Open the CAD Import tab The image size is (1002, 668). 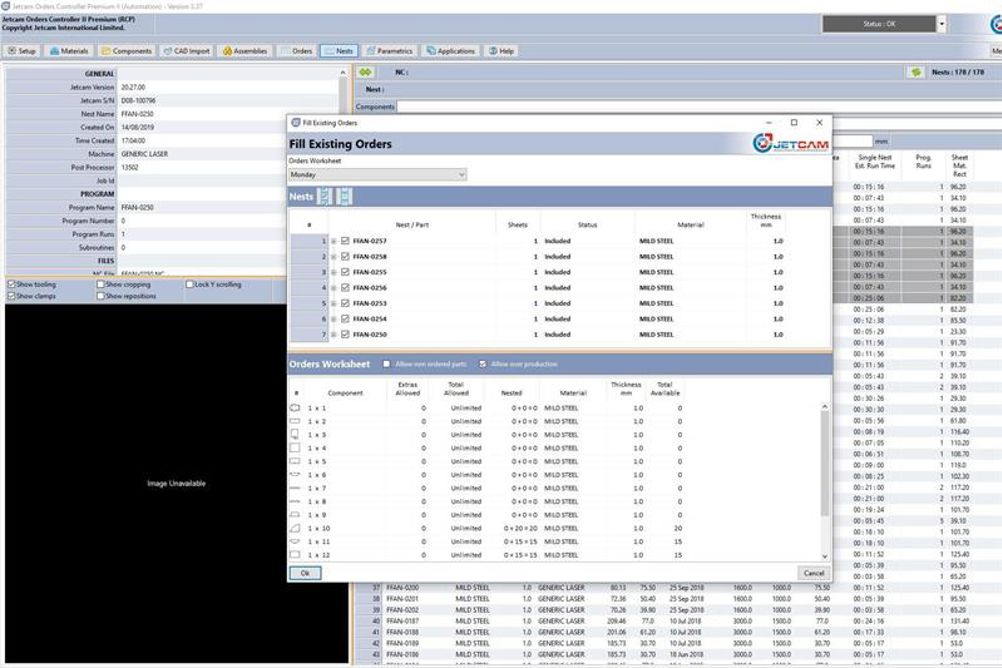click(x=187, y=50)
